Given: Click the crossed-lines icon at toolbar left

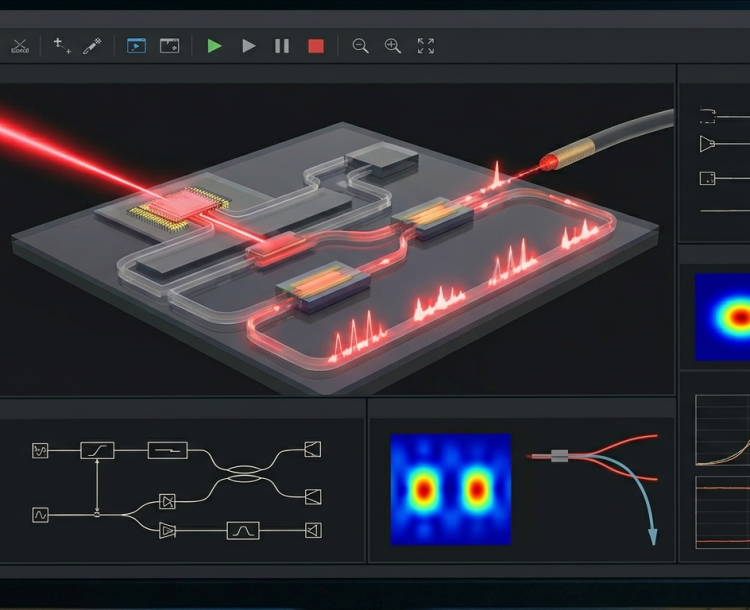Looking at the screenshot, I should pyautogui.click(x=20, y=46).
